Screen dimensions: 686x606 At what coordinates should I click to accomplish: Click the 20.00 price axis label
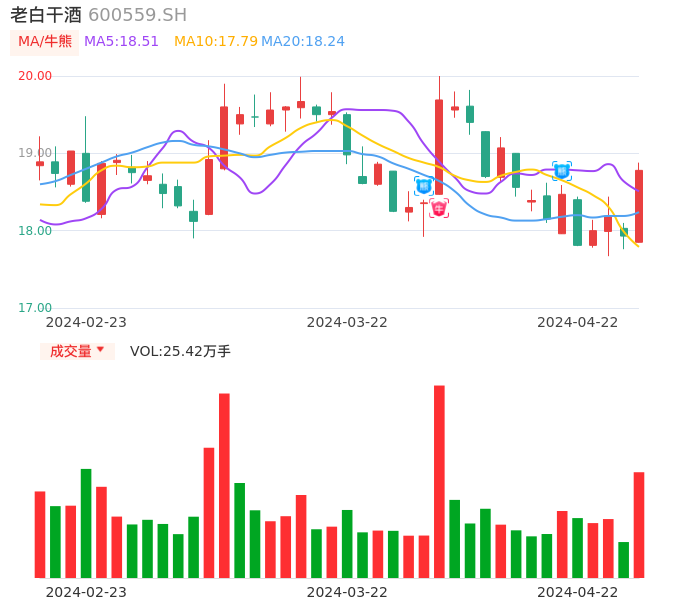[35, 76]
